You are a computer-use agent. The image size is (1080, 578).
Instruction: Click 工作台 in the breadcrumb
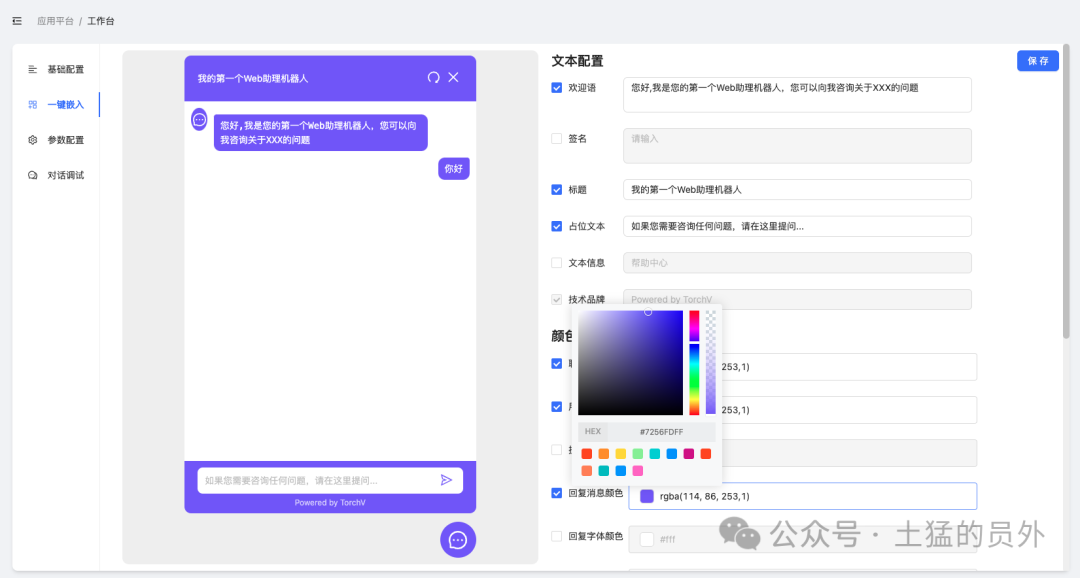[101, 21]
